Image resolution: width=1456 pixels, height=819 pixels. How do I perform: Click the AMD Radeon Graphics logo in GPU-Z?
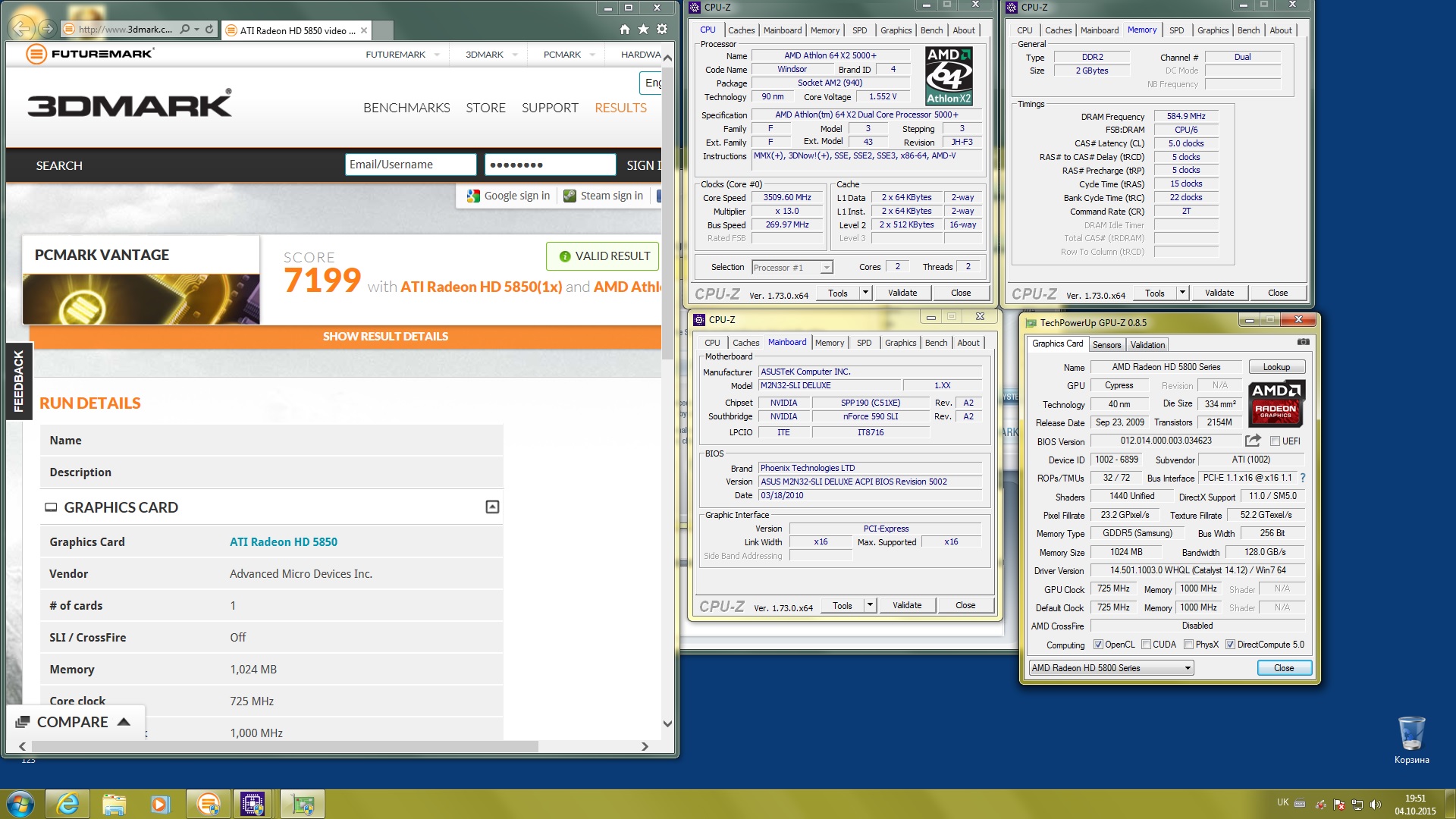(x=1276, y=404)
